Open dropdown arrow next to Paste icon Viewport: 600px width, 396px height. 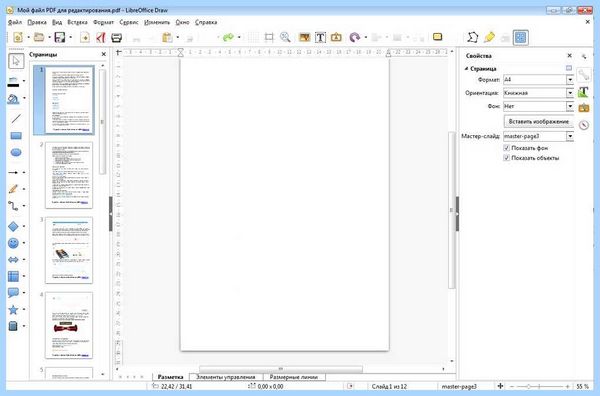click(x=178, y=37)
